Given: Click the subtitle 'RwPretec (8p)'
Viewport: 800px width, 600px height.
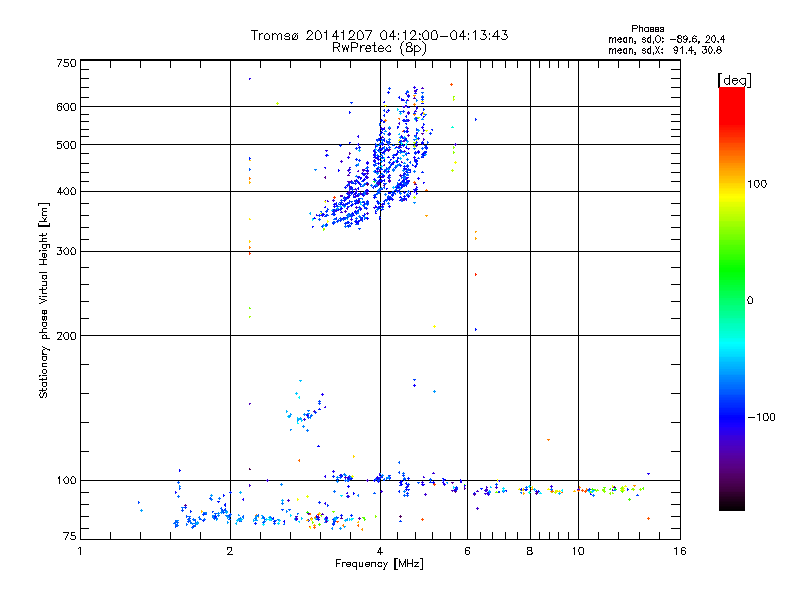Looking at the screenshot, I should (379, 48).
